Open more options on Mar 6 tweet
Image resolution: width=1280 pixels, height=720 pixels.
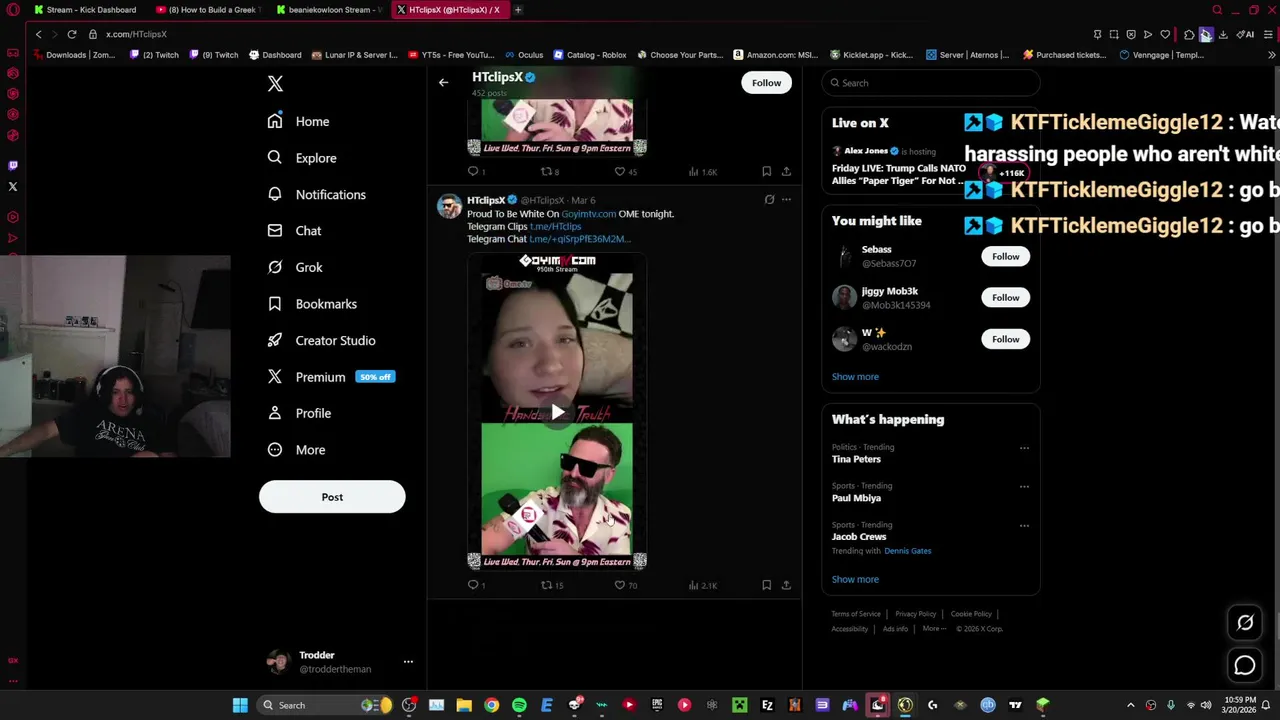pos(786,200)
